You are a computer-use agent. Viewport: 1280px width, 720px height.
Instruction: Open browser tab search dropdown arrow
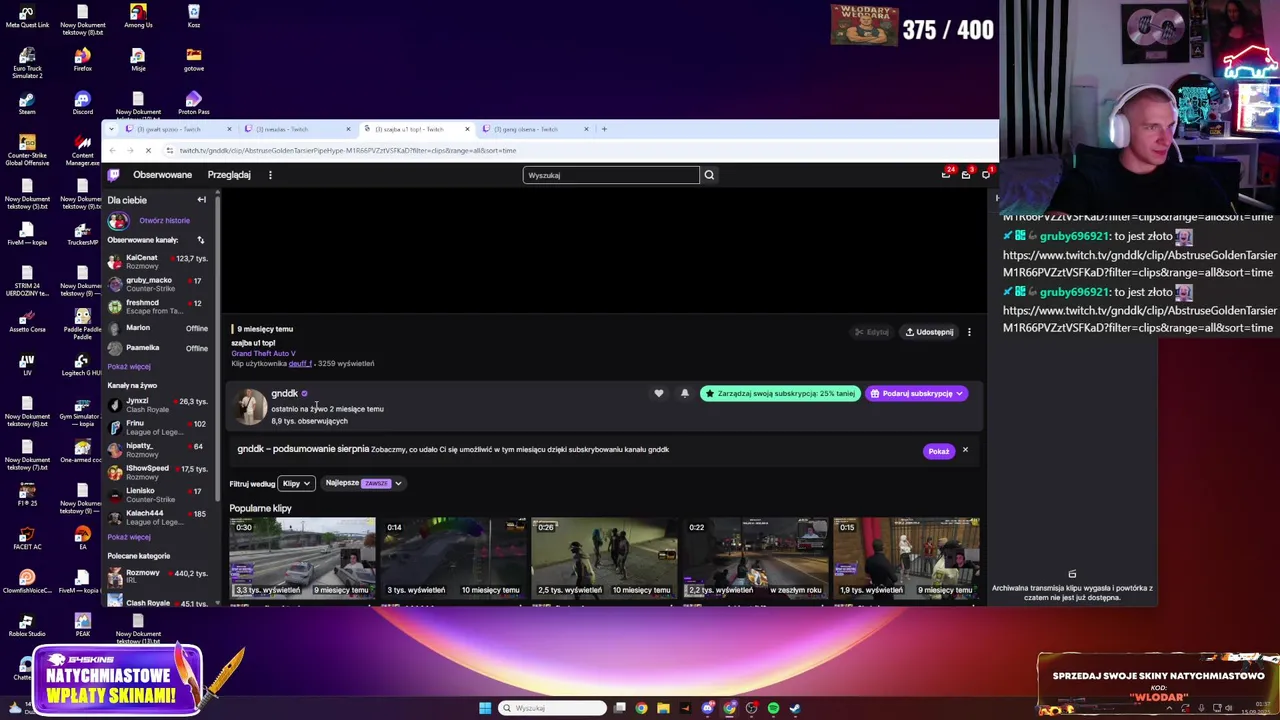pyautogui.click(x=111, y=129)
